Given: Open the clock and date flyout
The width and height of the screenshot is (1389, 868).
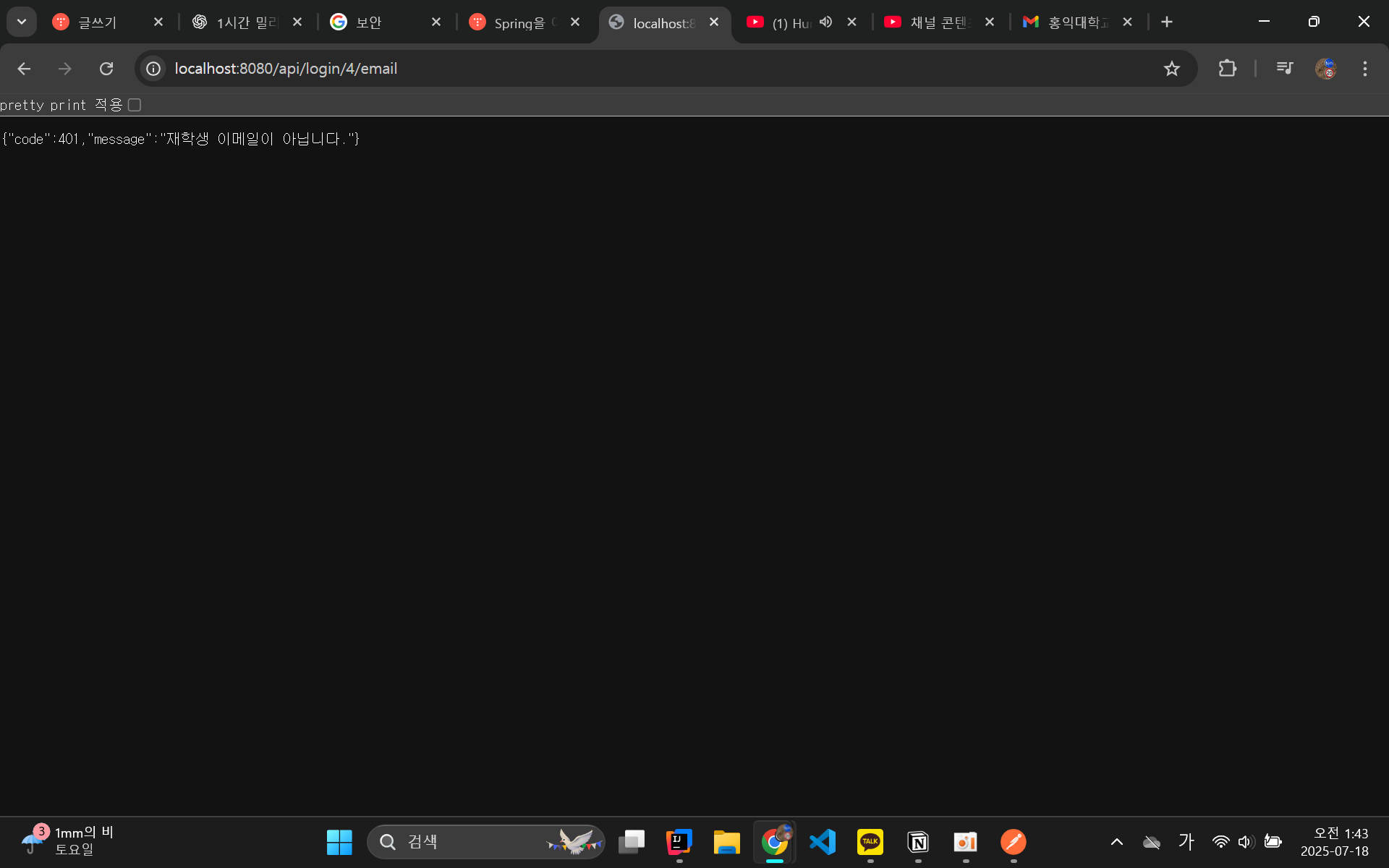Looking at the screenshot, I should [x=1334, y=842].
